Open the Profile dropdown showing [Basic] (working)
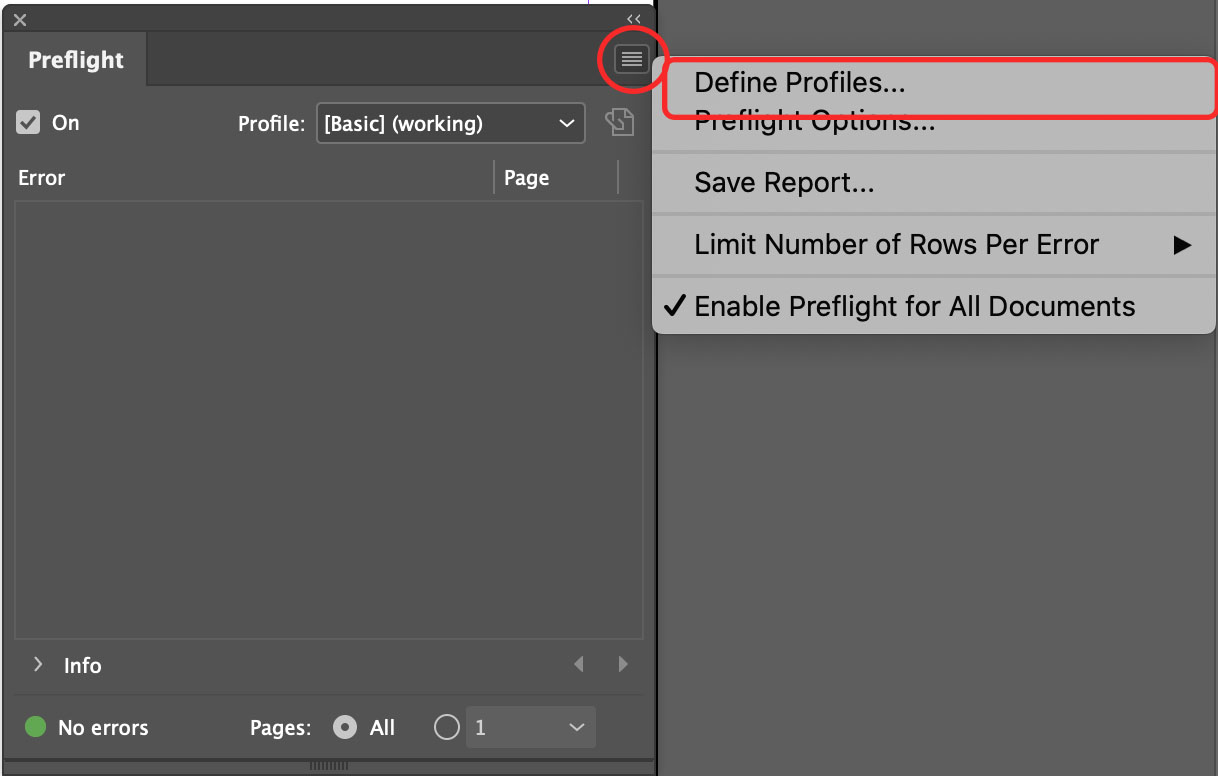This screenshot has width=1218, height=776. [451, 124]
